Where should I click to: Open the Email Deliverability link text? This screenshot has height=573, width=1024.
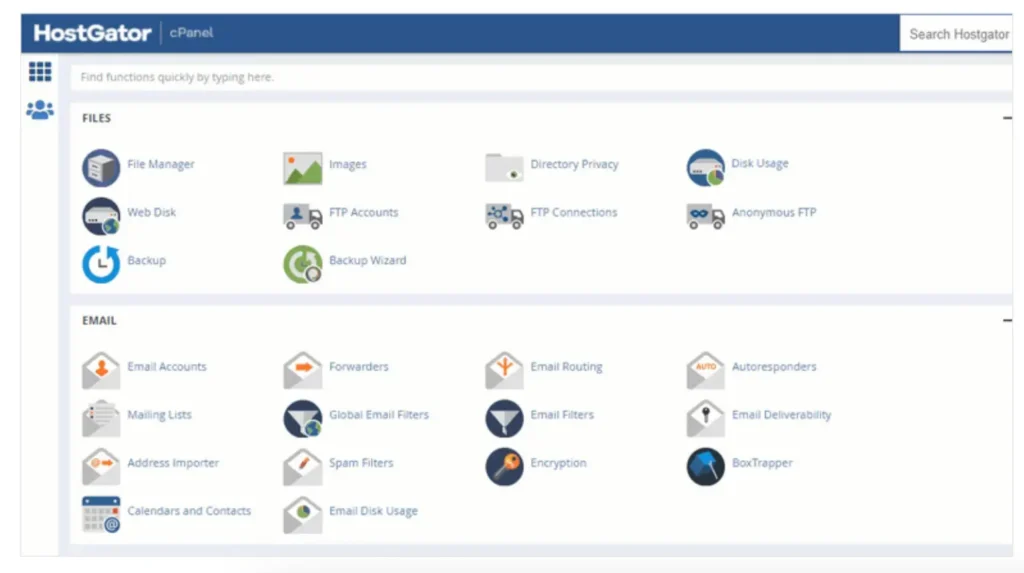[x=781, y=415]
